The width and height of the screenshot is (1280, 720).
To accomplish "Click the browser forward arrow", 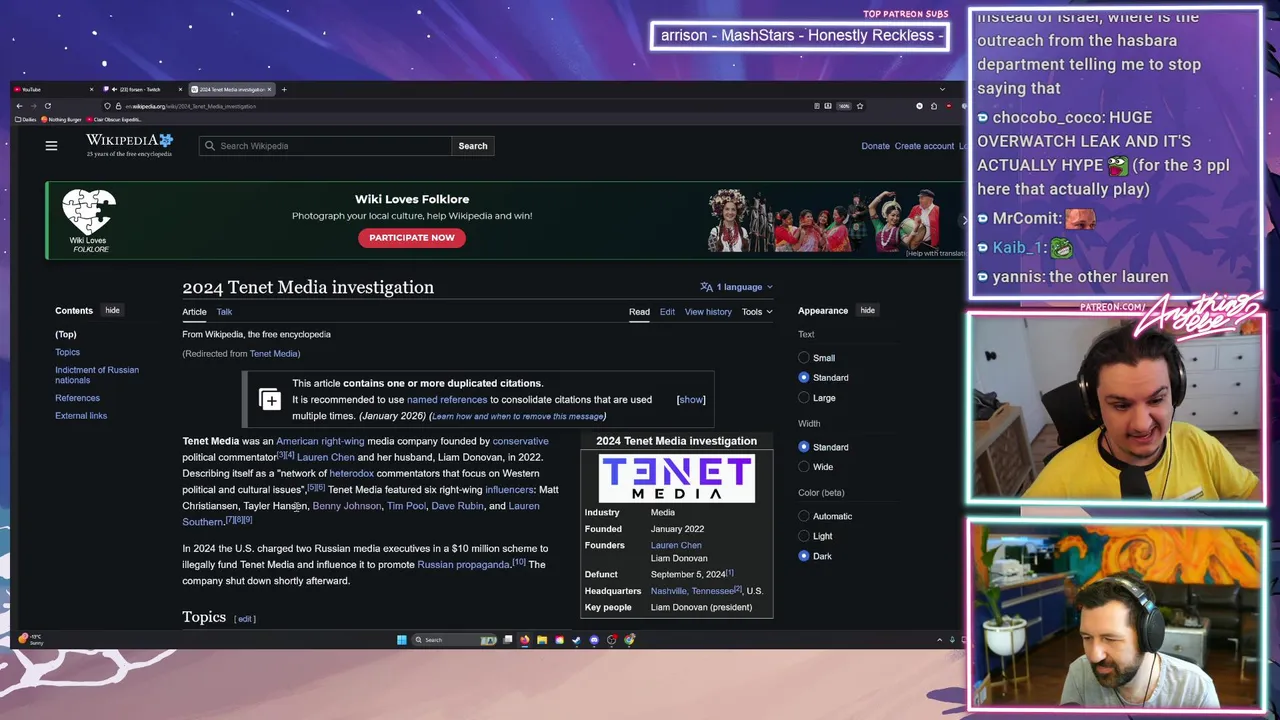I will click(x=33, y=106).
